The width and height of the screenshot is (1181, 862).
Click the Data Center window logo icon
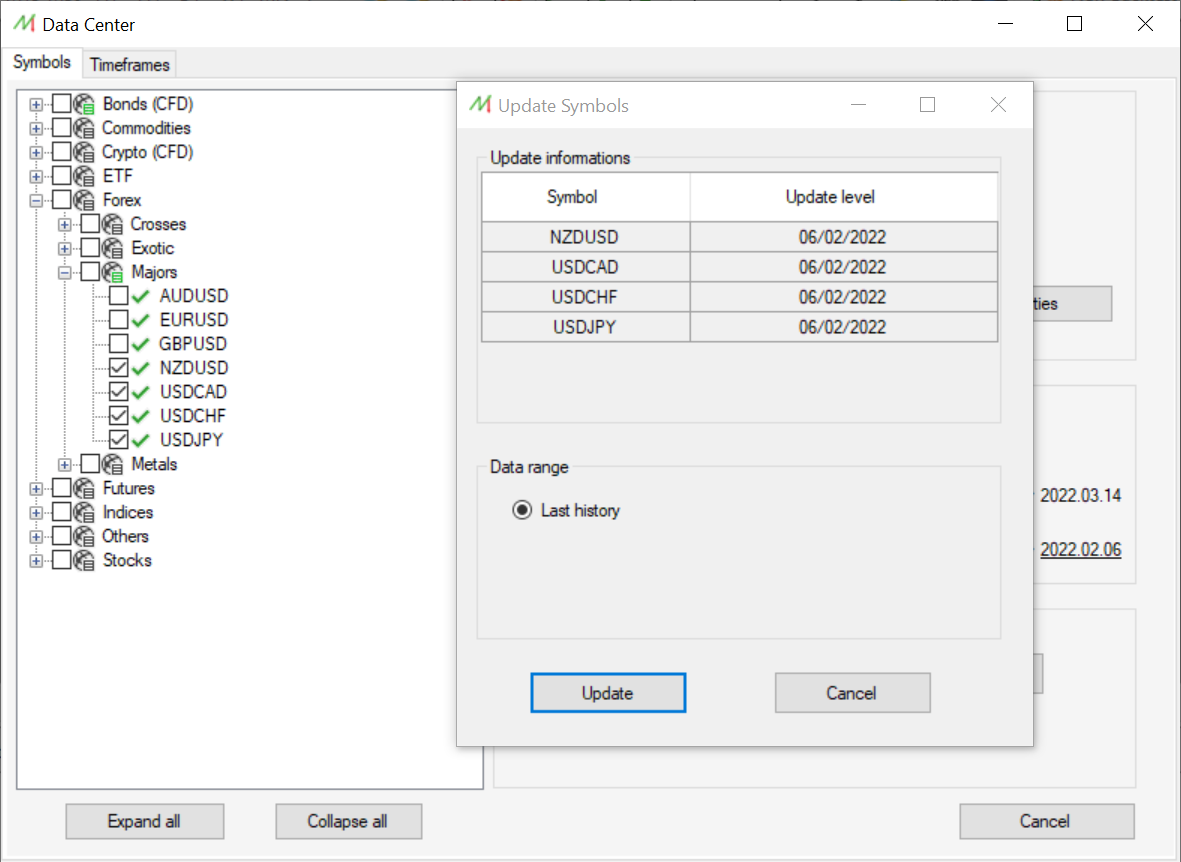[x=25, y=24]
